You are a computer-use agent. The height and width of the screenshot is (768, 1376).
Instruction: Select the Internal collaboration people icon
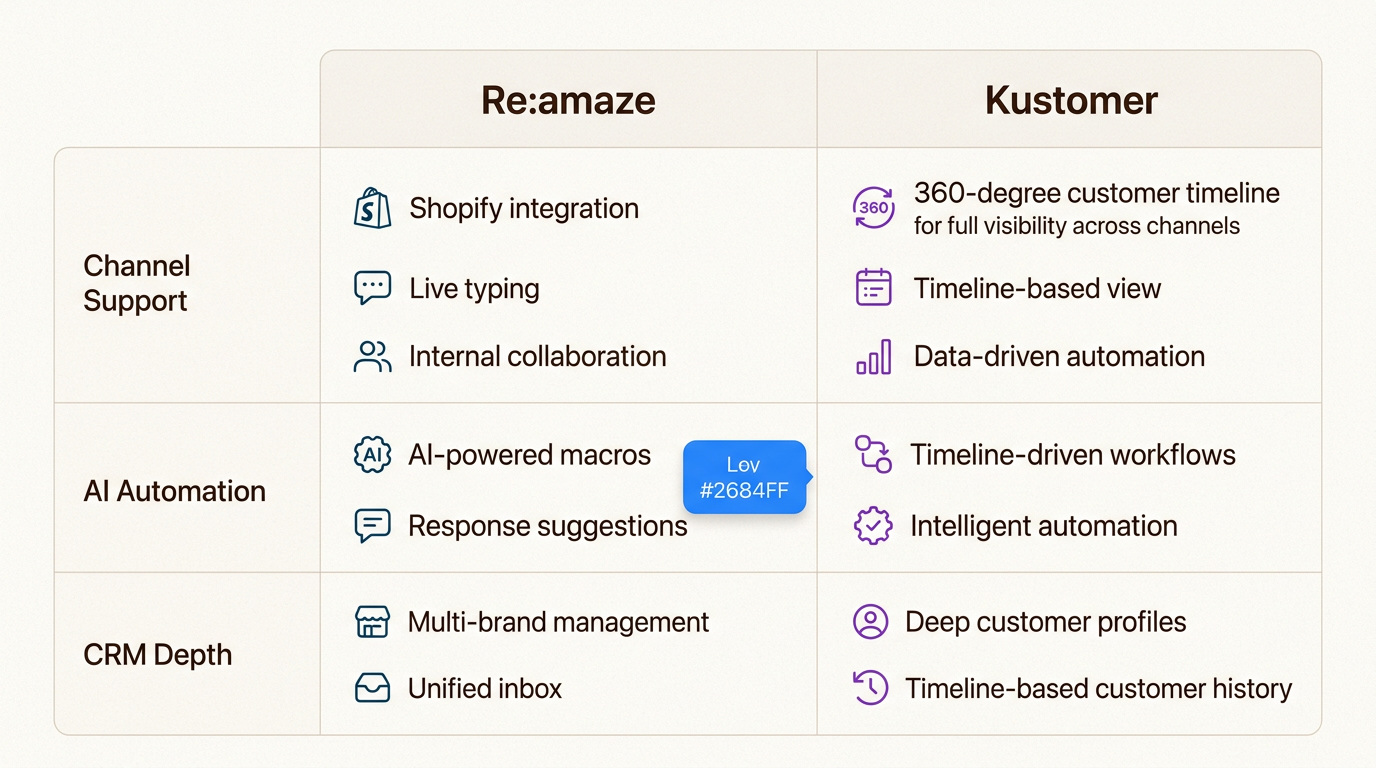tap(372, 356)
